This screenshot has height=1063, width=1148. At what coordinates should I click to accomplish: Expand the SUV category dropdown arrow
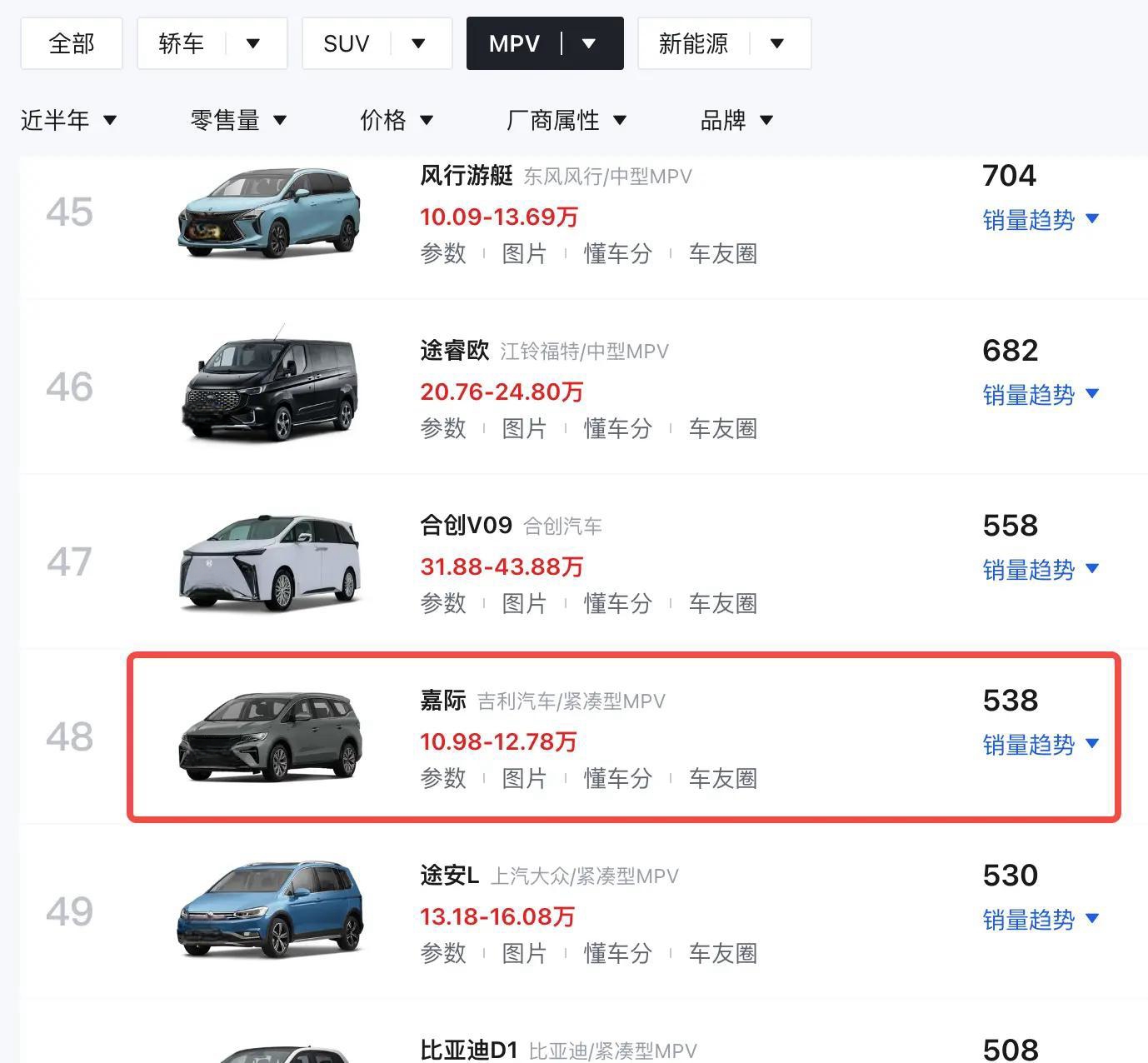pyautogui.click(x=418, y=43)
